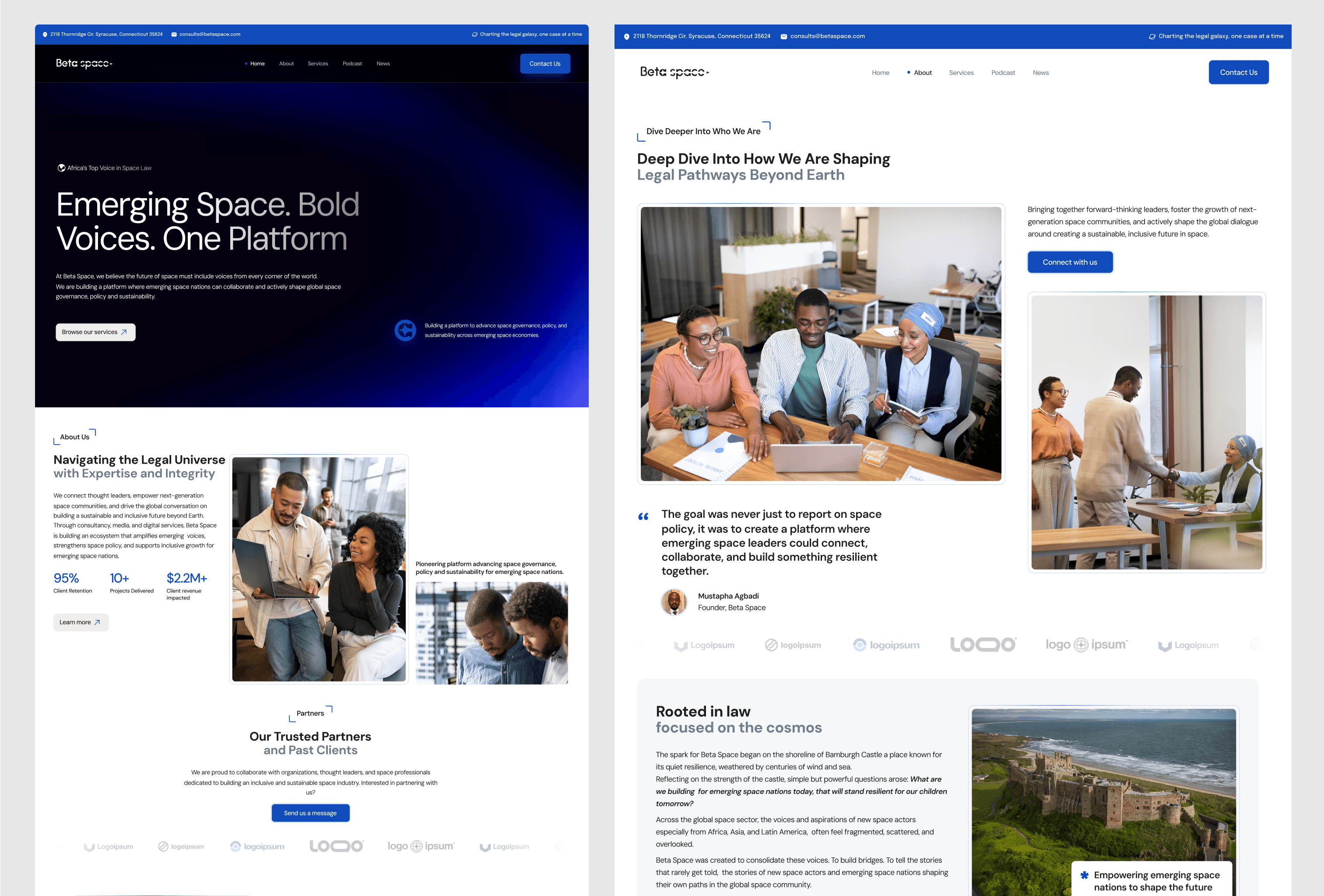Click the blue quotation mark icon
Screen dimensions: 1324x896
pos(643,517)
